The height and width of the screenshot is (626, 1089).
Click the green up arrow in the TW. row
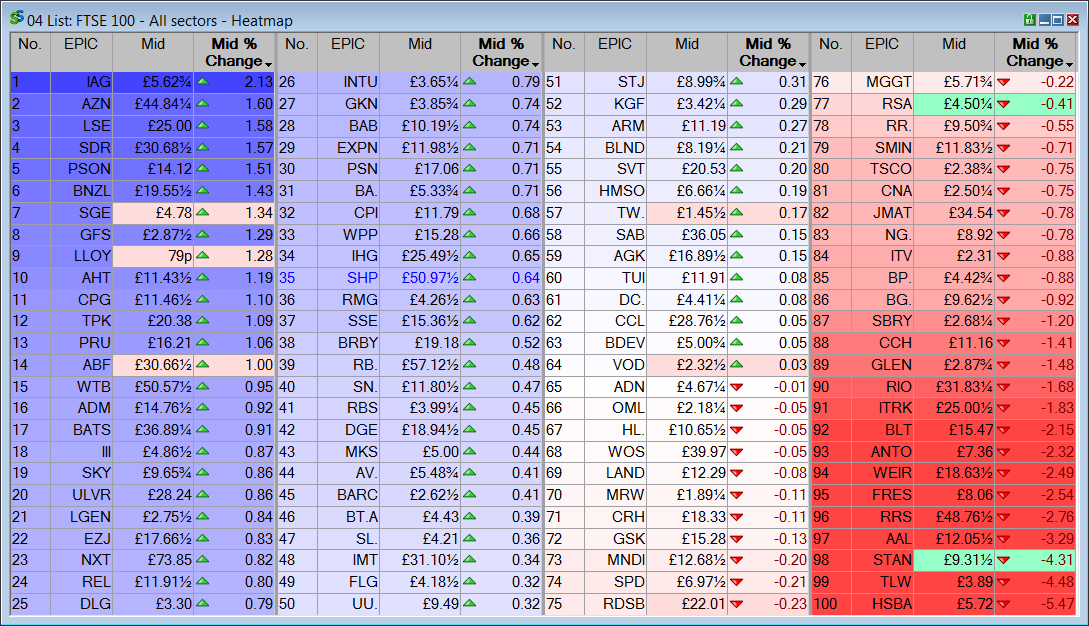tap(736, 212)
